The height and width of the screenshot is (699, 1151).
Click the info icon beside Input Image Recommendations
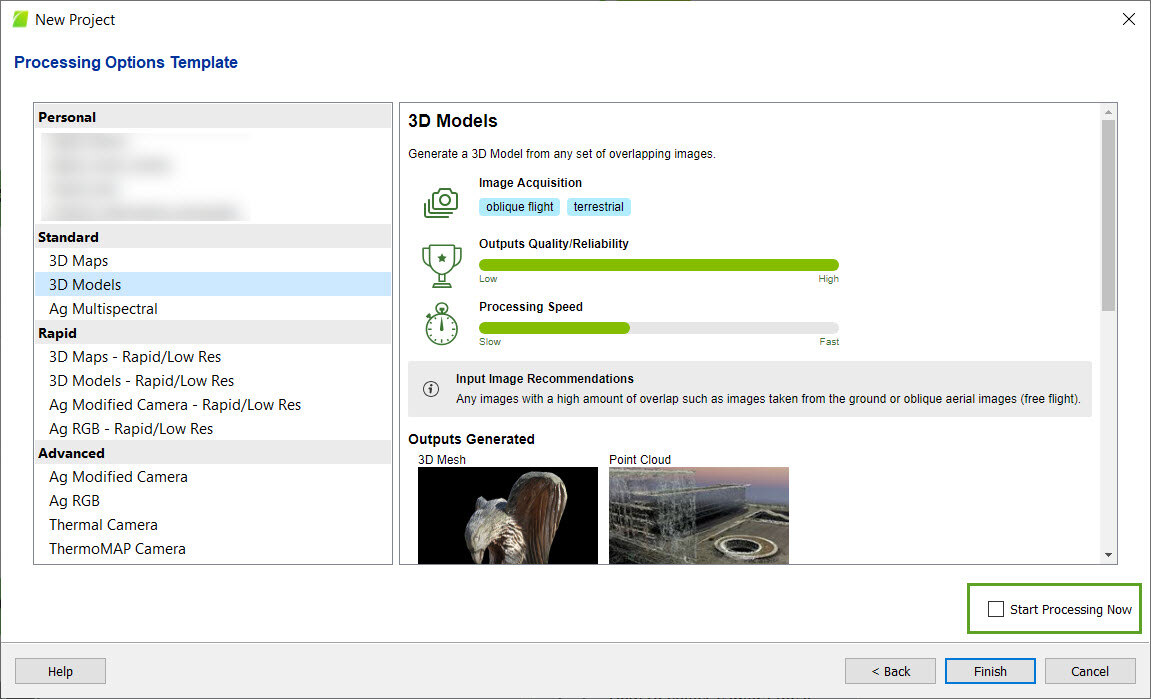pyautogui.click(x=431, y=389)
